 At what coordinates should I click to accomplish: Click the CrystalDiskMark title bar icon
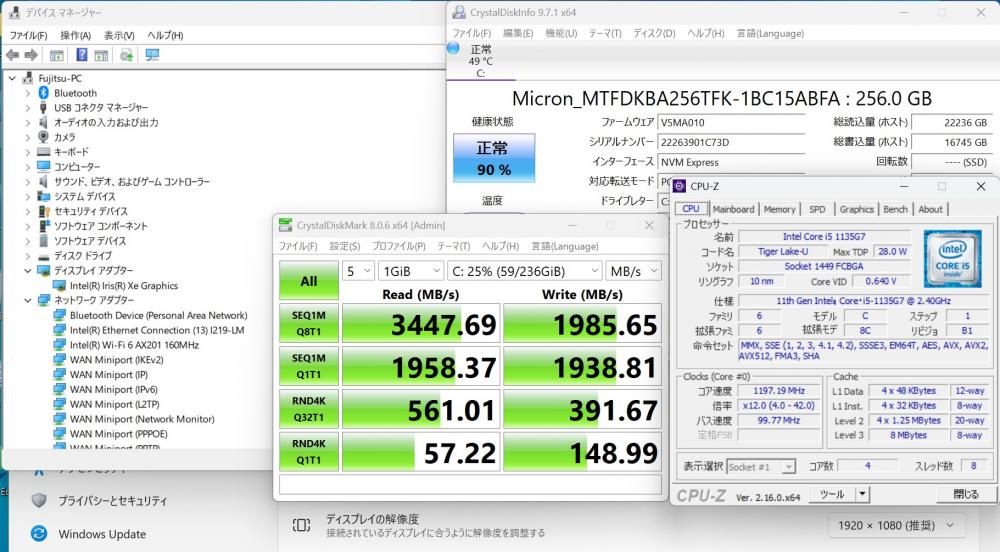(286, 225)
